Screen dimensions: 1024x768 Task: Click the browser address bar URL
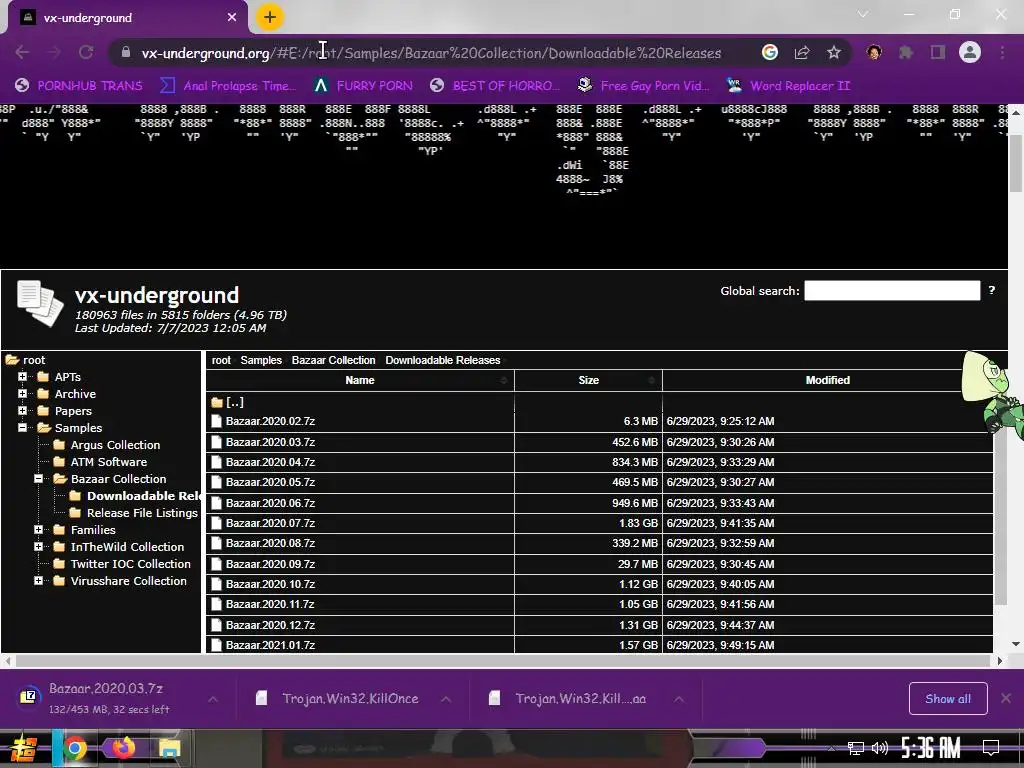[x=431, y=53]
